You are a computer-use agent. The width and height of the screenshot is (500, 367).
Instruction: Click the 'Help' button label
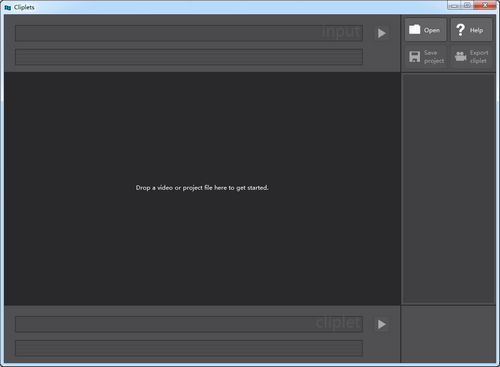click(x=476, y=30)
